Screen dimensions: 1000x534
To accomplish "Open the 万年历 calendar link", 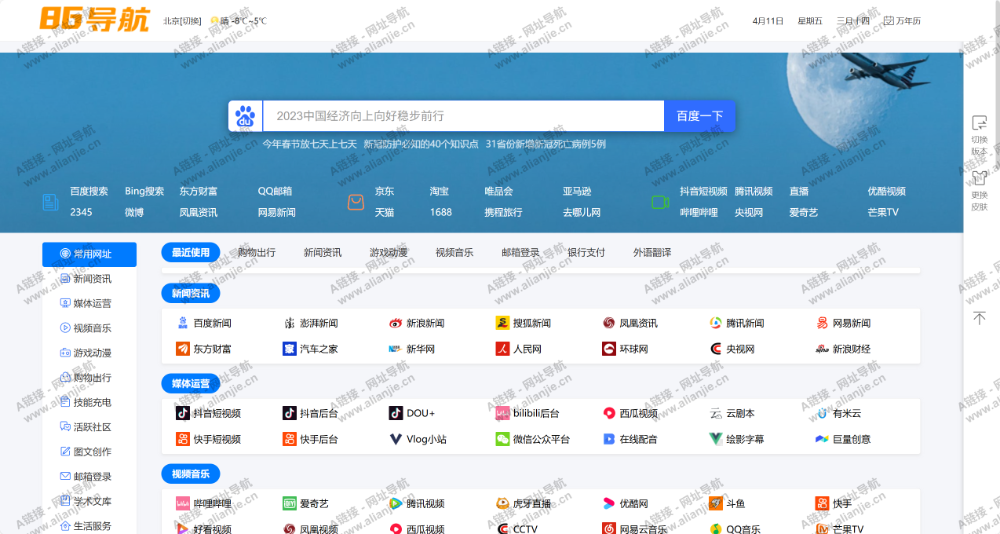I will tap(902, 21).
